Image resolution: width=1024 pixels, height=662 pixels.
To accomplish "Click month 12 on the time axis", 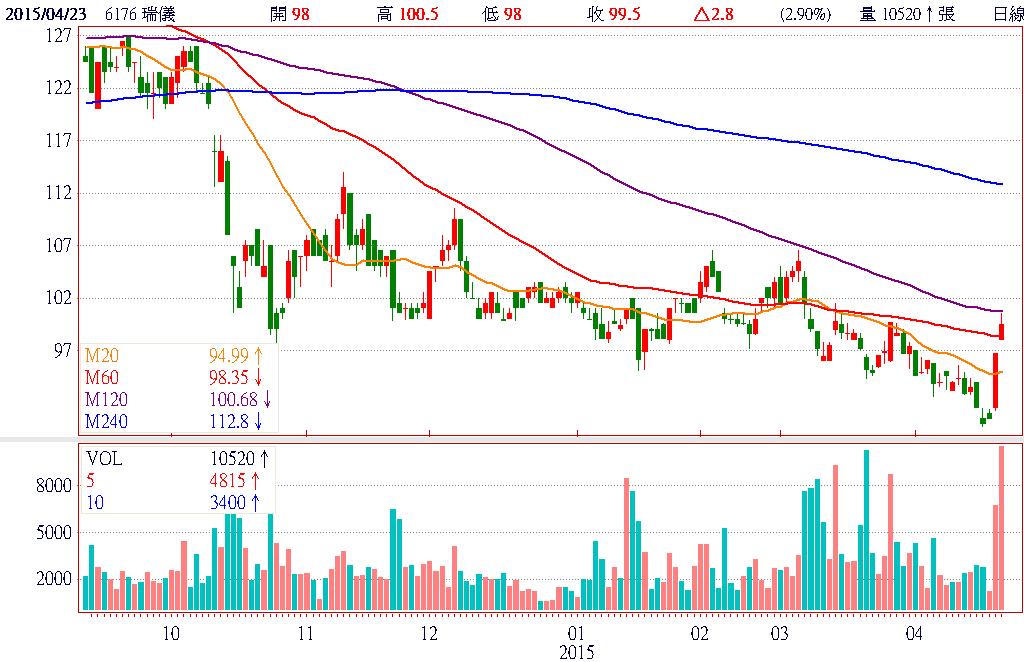I will [429, 633].
